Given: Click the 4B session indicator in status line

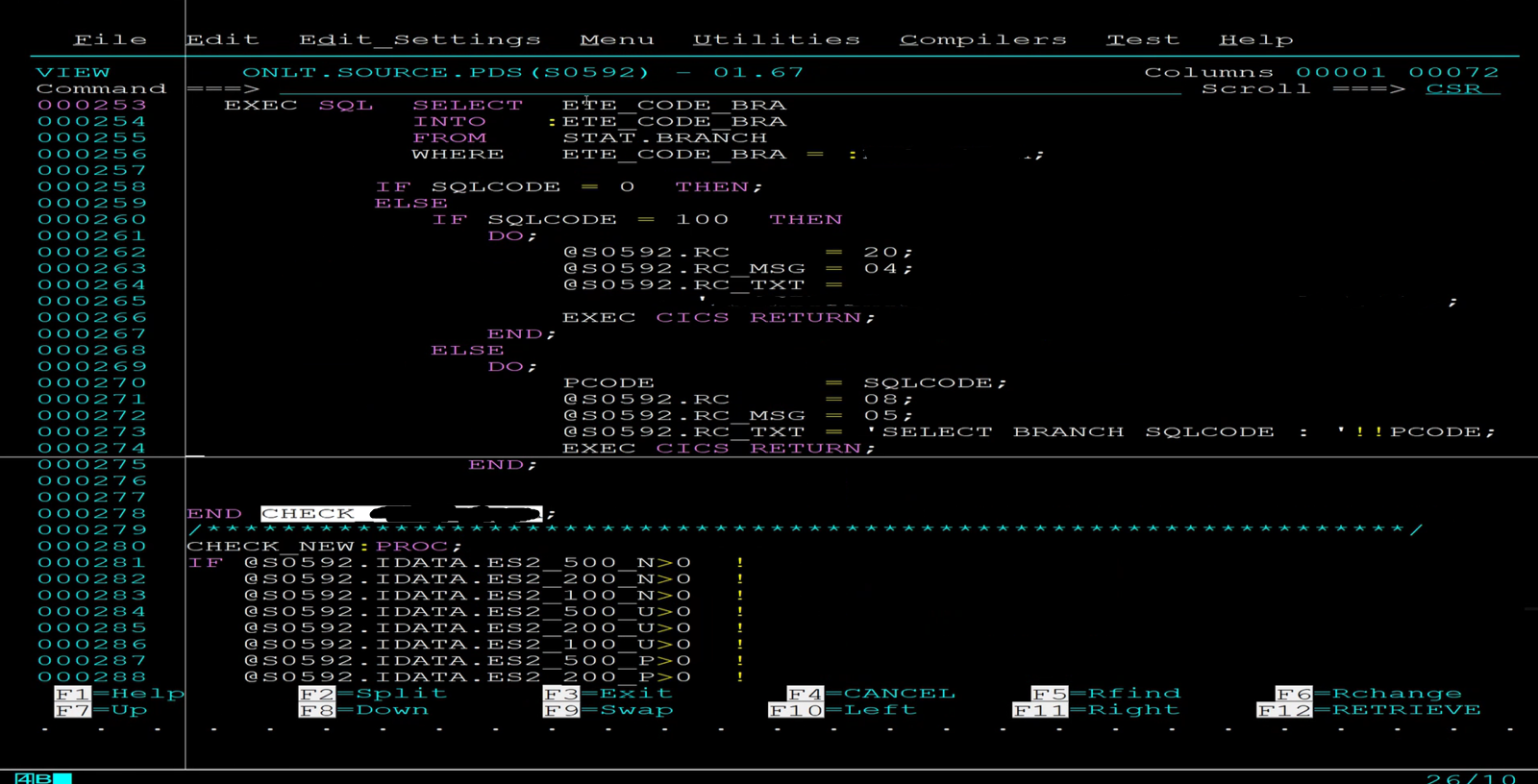Looking at the screenshot, I should pyautogui.click(x=43, y=777).
